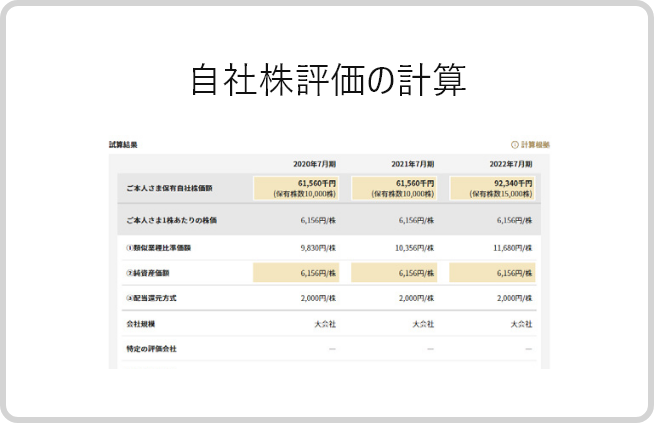Click the ご本人さま保有自社株価額 row label
This screenshot has width=654, height=423.
tap(169, 188)
